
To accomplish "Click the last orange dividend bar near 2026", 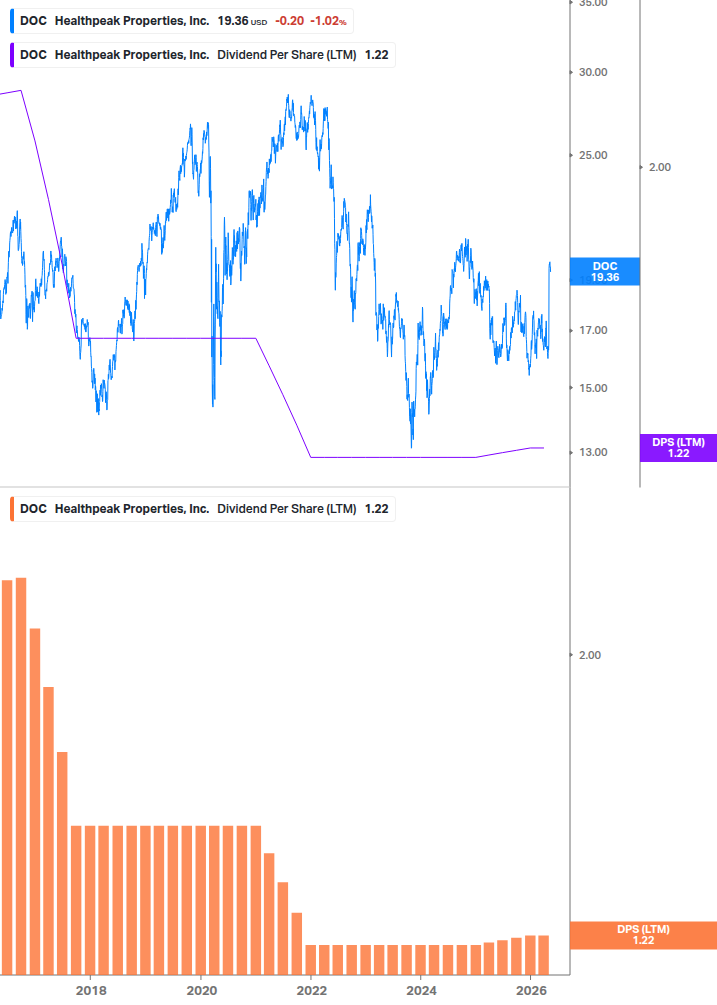I will (x=543, y=955).
